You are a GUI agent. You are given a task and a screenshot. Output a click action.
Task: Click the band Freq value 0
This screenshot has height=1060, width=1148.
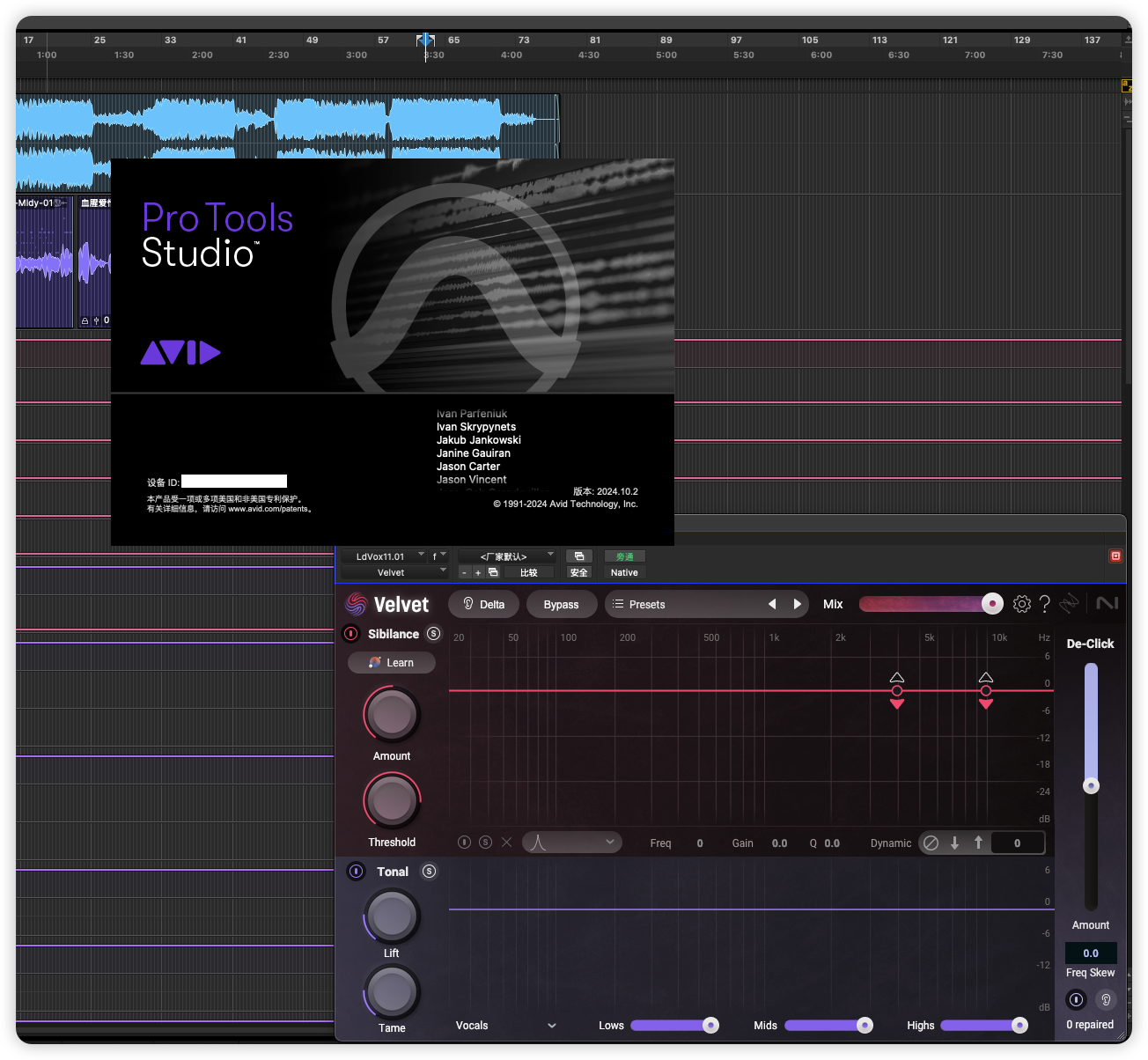pos(700,843)
